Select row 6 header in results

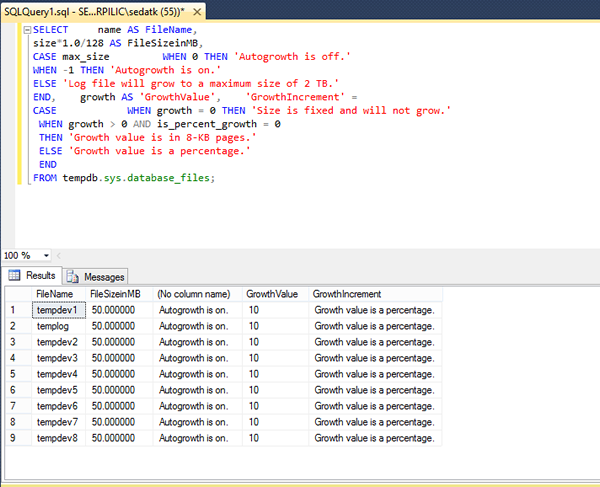coord(18,390)
